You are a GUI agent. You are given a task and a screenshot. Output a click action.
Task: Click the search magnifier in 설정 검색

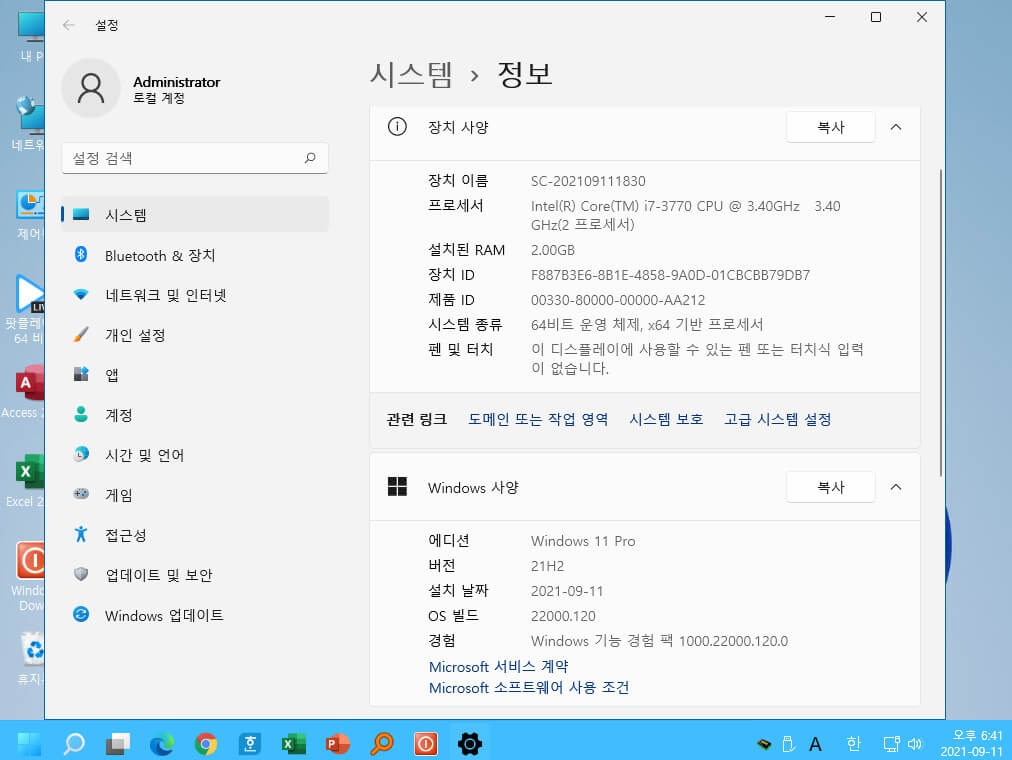point(310,158)
